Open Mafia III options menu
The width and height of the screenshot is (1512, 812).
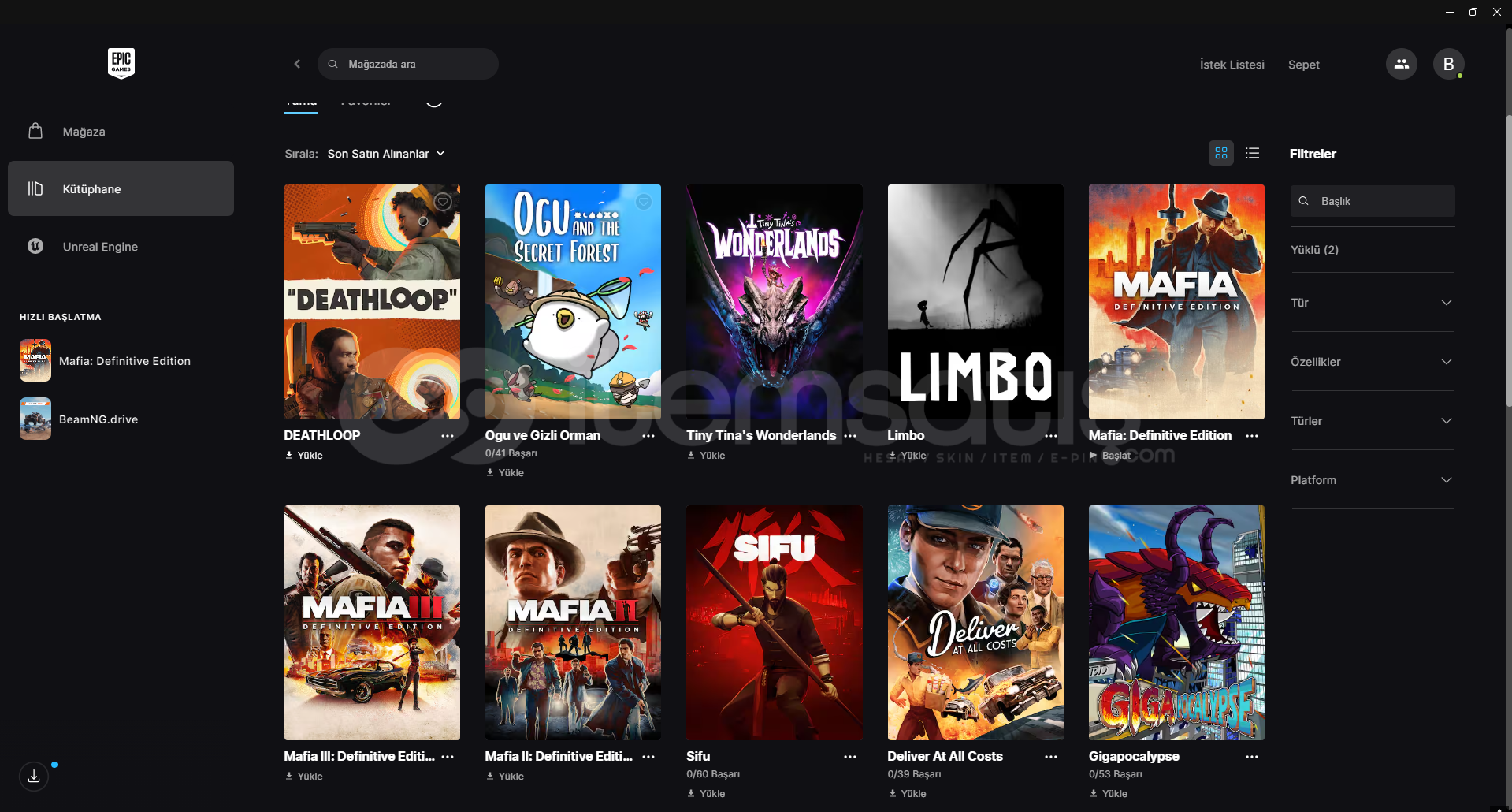[x=448, y=757]
